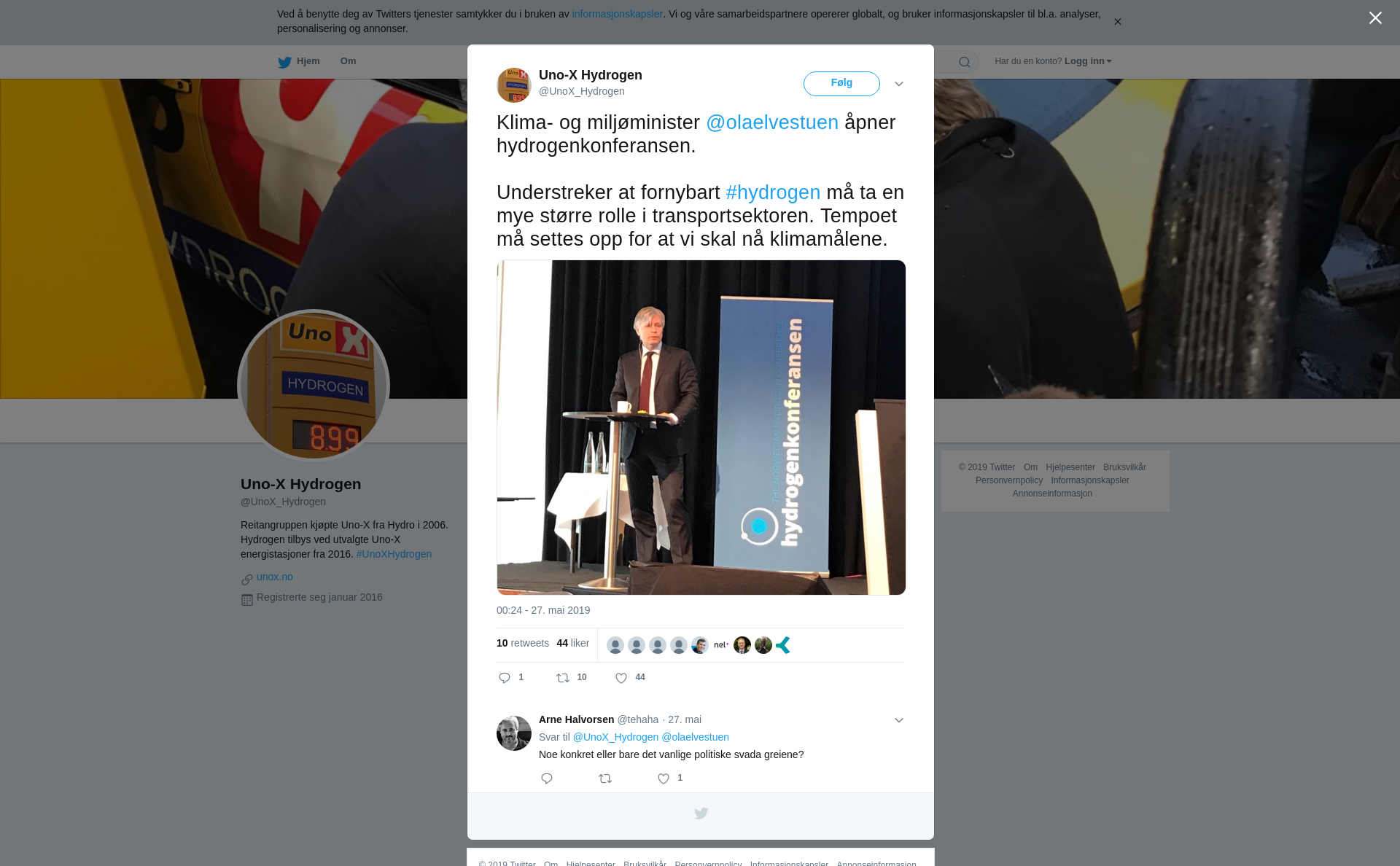Like the hydrogenkonferansen tweet via heart icon
This screenshot has width=1400, height=866.
click(x=621, y=678)
